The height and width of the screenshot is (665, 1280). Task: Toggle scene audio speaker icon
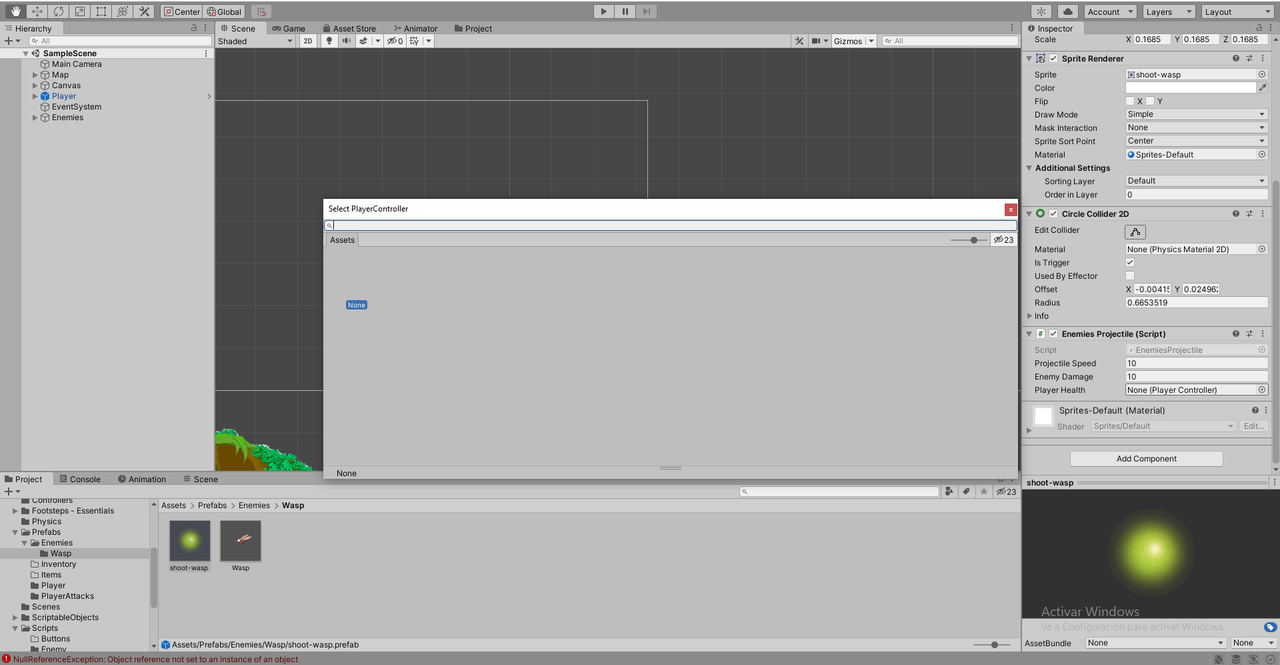point(346,41)
